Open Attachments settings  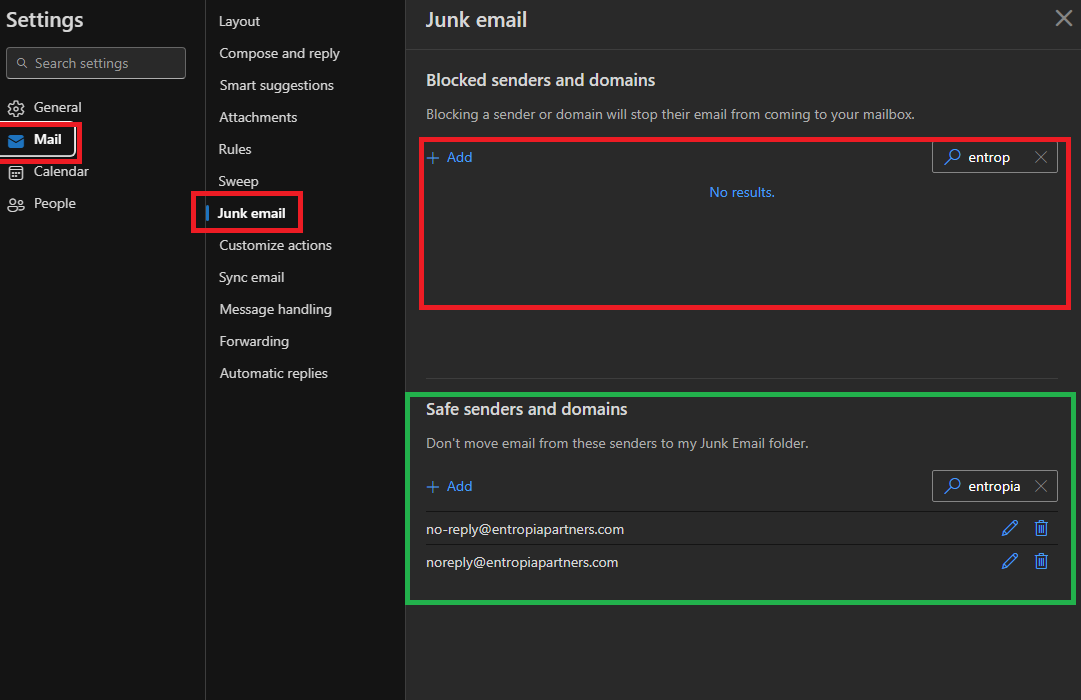tap(258, 117)
